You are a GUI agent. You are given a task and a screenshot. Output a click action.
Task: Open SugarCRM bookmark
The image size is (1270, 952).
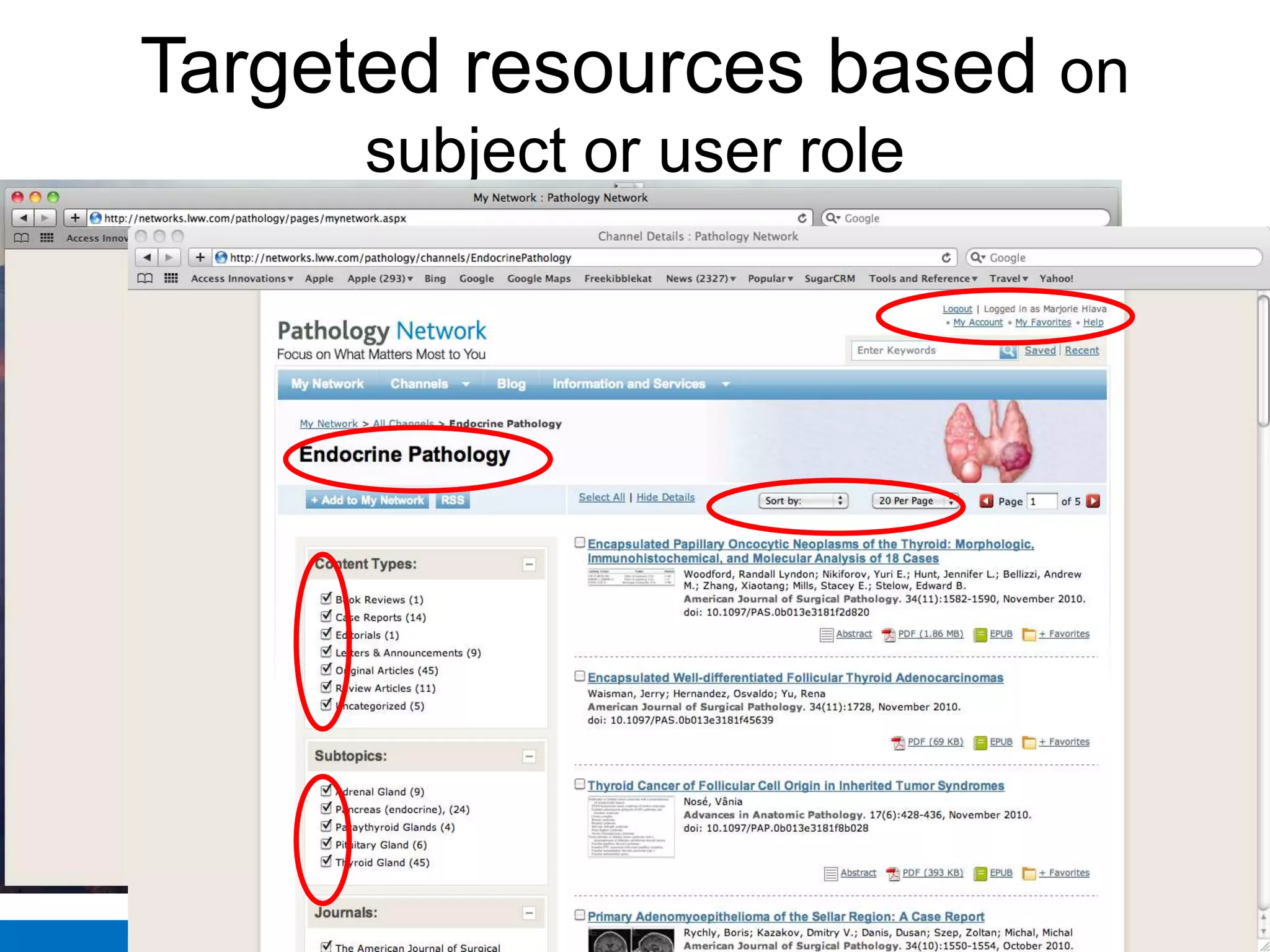[830, 279]
